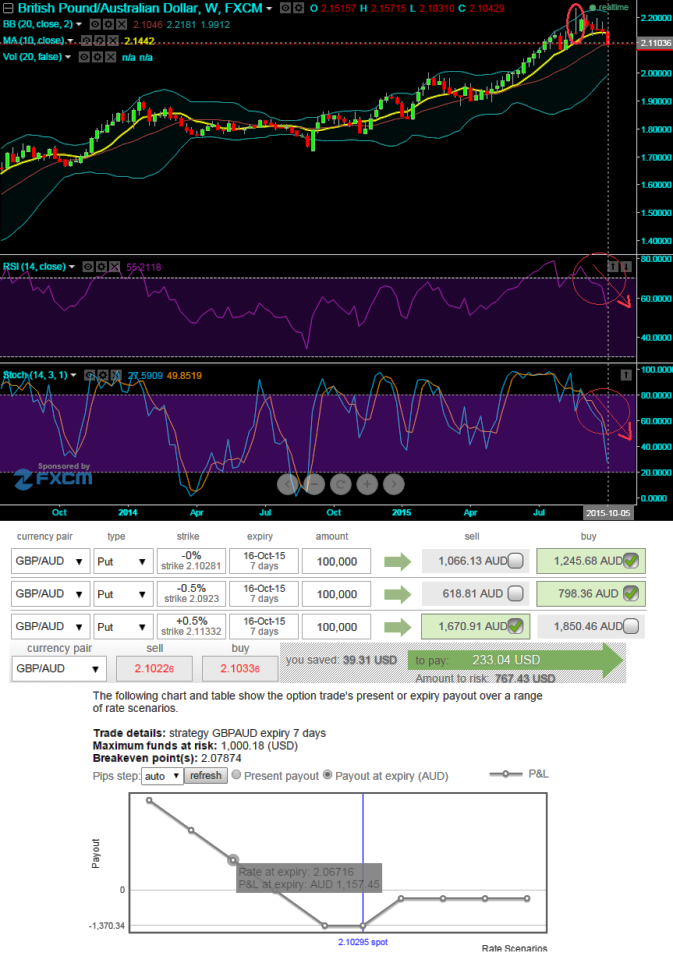Expand the Vol (20, false) indicator dropdown arrow
Viewport: 673px width, 956px height.
pyautogui.click(x=68, y=57)
